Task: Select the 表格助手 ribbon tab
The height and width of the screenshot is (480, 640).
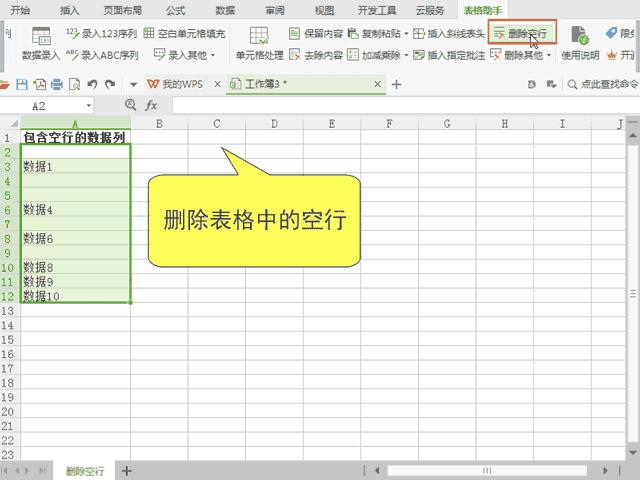Action: coord(483,10)
